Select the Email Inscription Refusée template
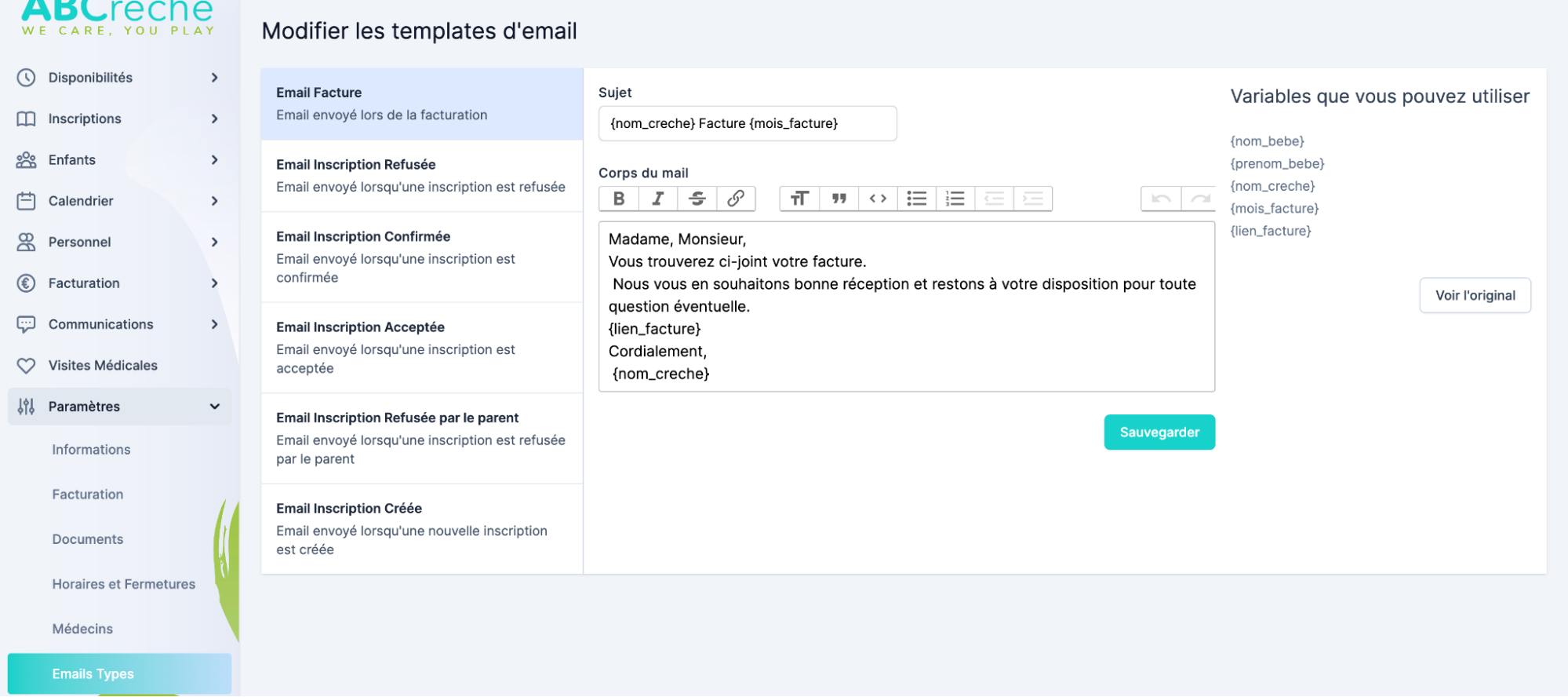The width and height of the screenshot is (1568, 697). coord(421,176)
